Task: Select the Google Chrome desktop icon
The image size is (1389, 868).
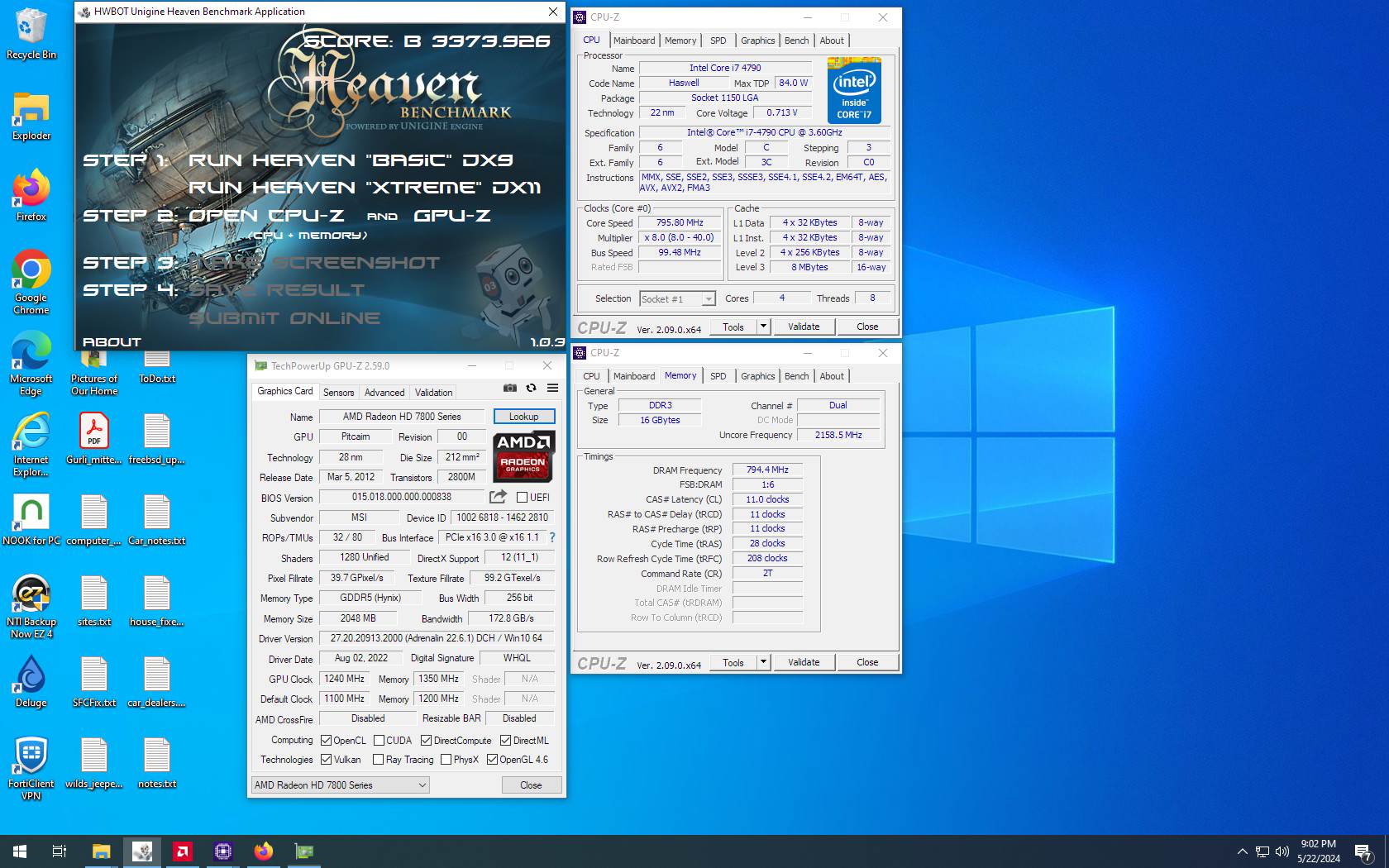Action: tap(31, 281)
